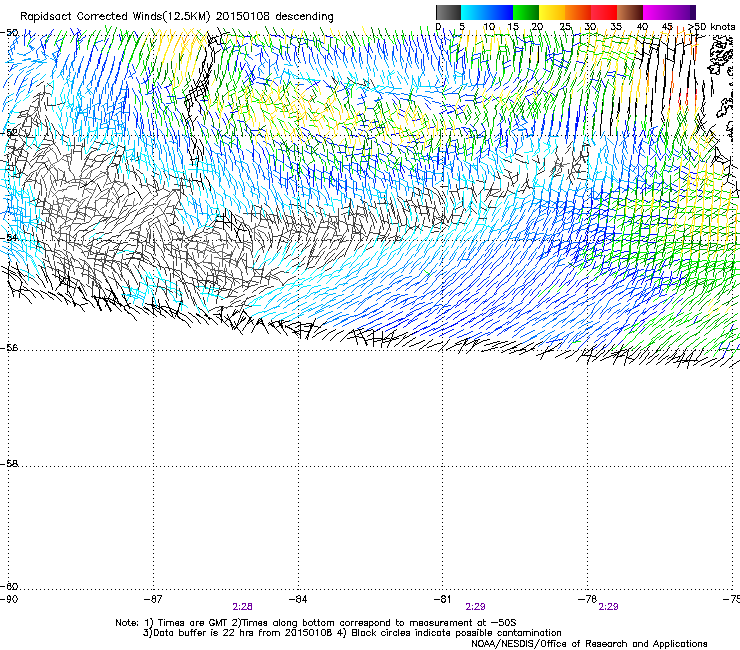Click the purple 2:29 time near -81
This screenshot has width=740, height=650.
pyautogui.click(x=475, y=607)
